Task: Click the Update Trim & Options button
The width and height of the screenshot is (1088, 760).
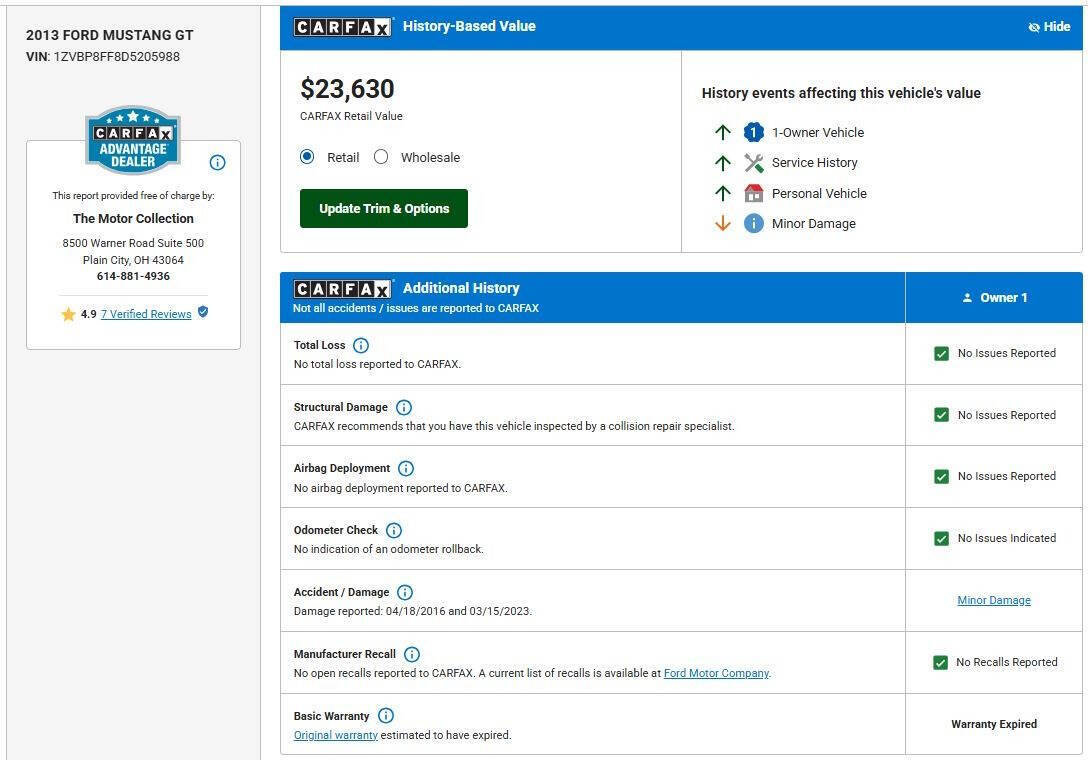Action: [x=384, y=208]
